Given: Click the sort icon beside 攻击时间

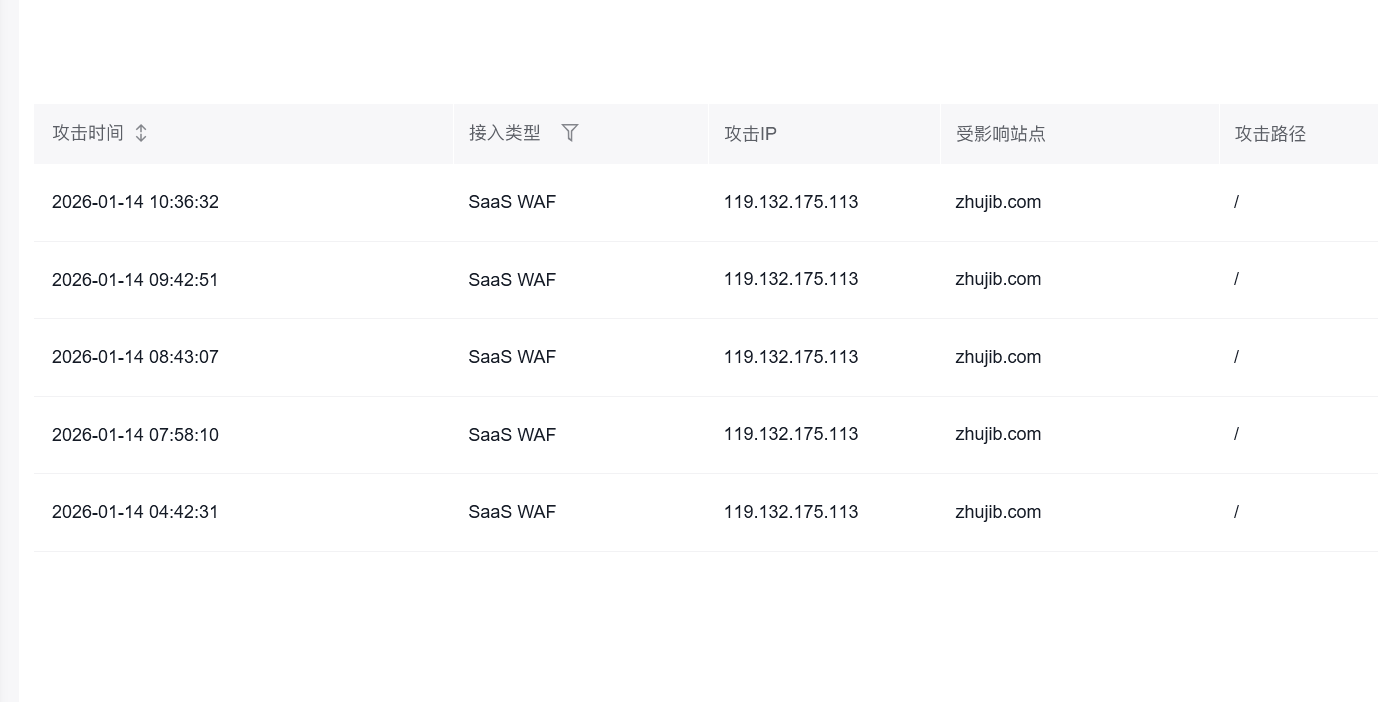Looking at the screenshot, I should pyautogui.click(x=141, y=133).
